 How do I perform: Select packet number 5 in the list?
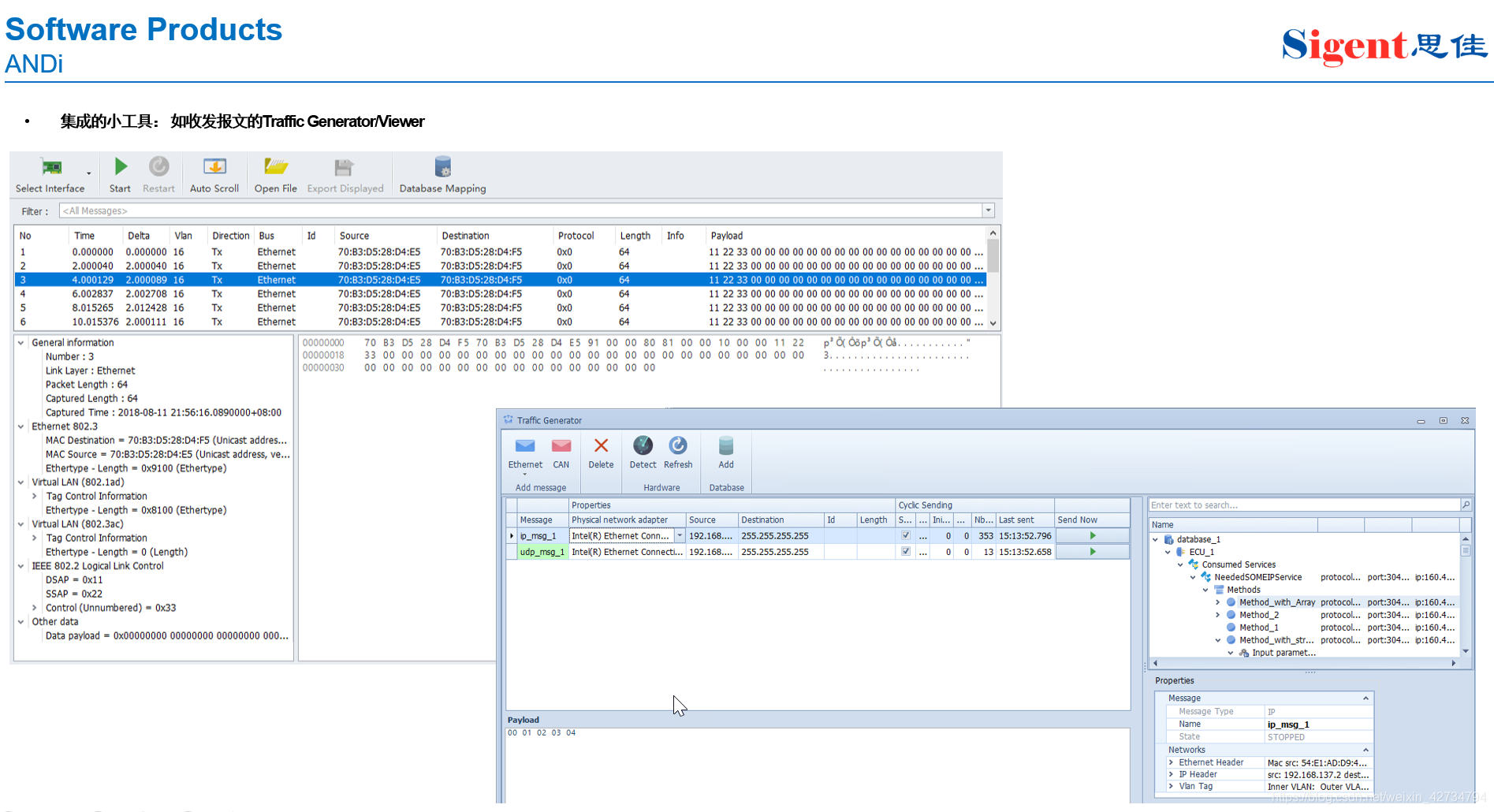[x=501, y=308]
